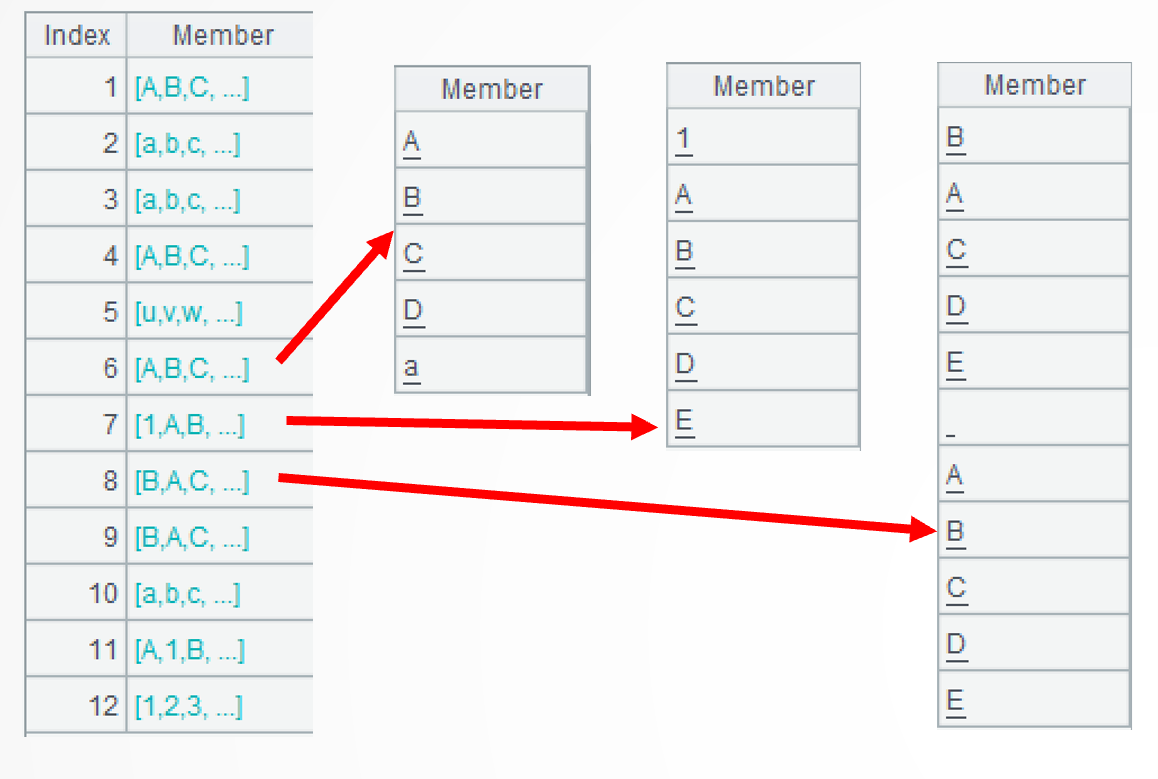Select the [B,A,C, ...] member in row 9
This screenshot has height=779, width=1158.
point(191,538)
